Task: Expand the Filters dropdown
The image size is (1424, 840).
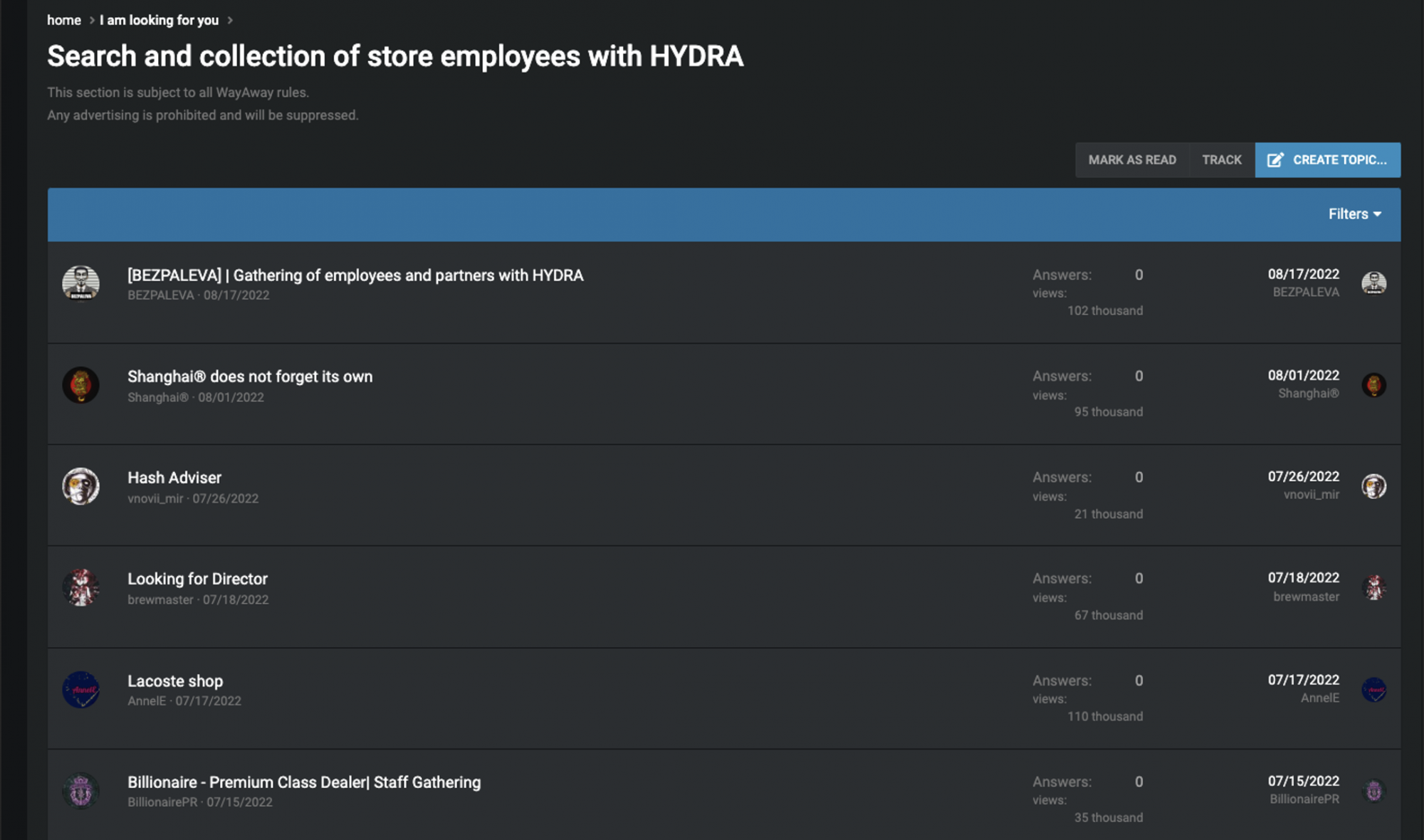Action: point(1354,214)
